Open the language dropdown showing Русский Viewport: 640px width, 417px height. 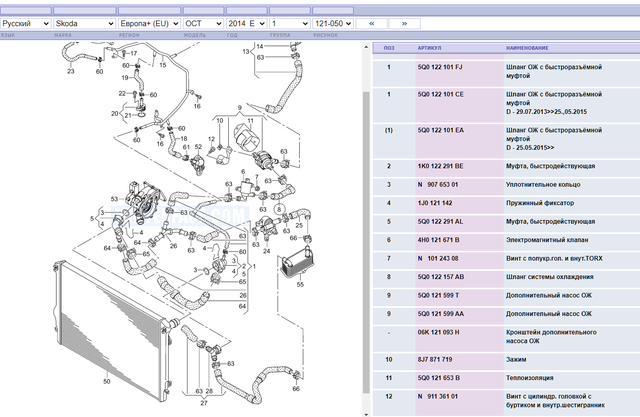pos(25,24)
